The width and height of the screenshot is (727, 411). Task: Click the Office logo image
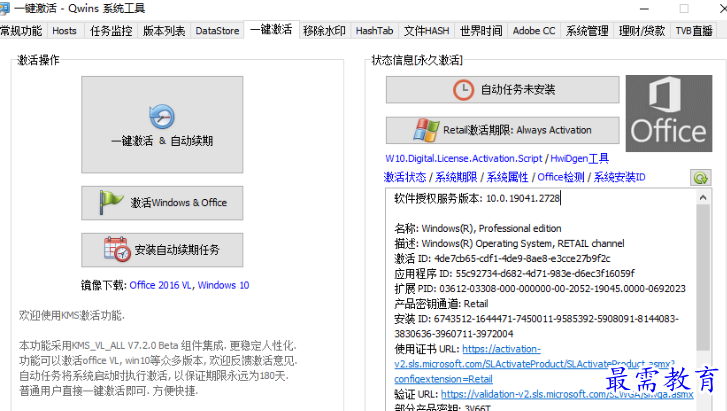(x=669, y=114)
